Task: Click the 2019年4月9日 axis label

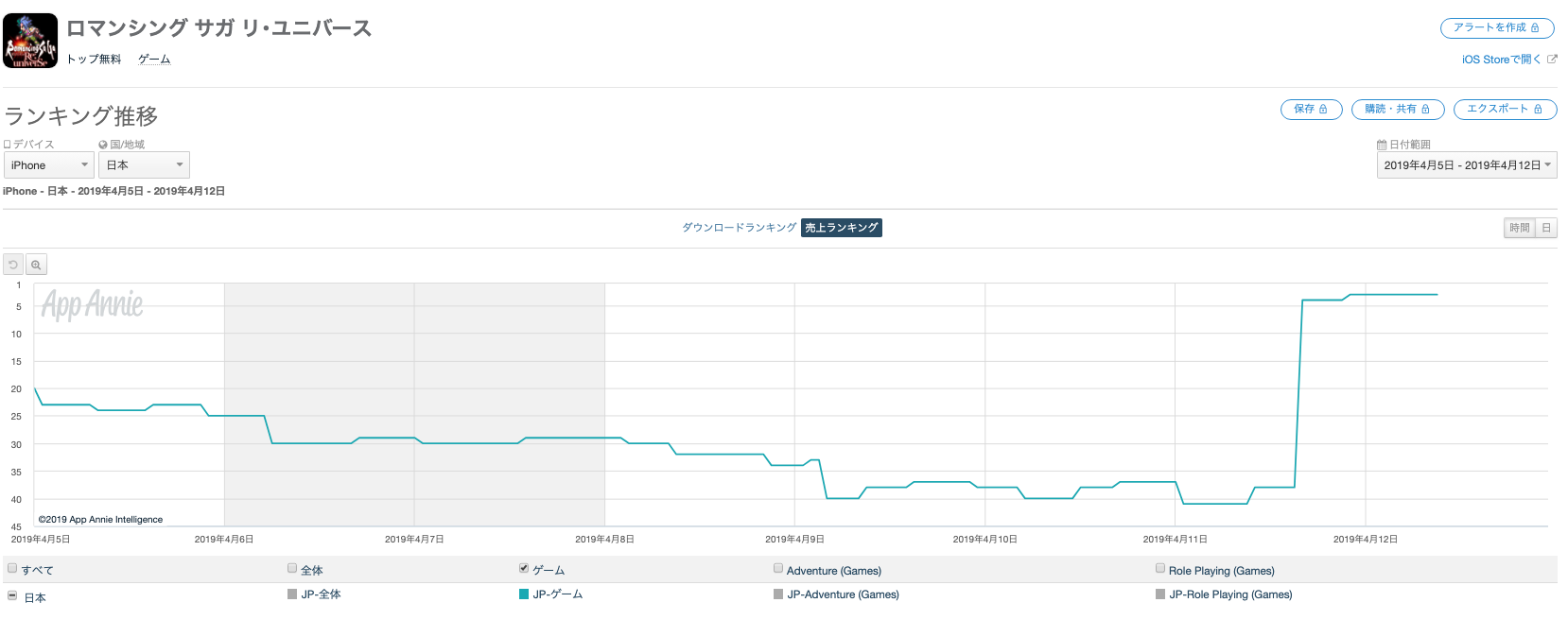Action: point(794,540)
